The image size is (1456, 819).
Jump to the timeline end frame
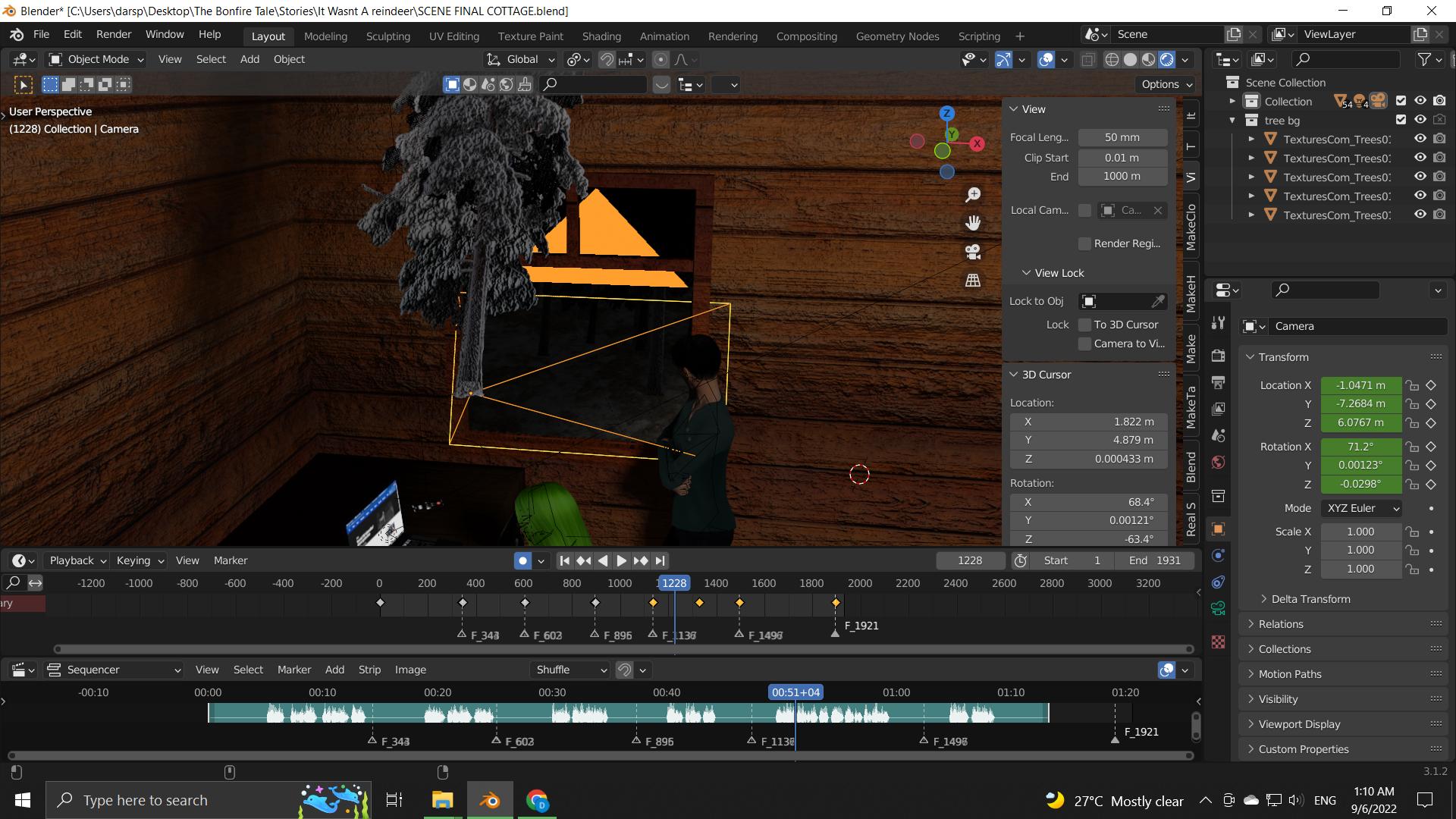point(660,560)
